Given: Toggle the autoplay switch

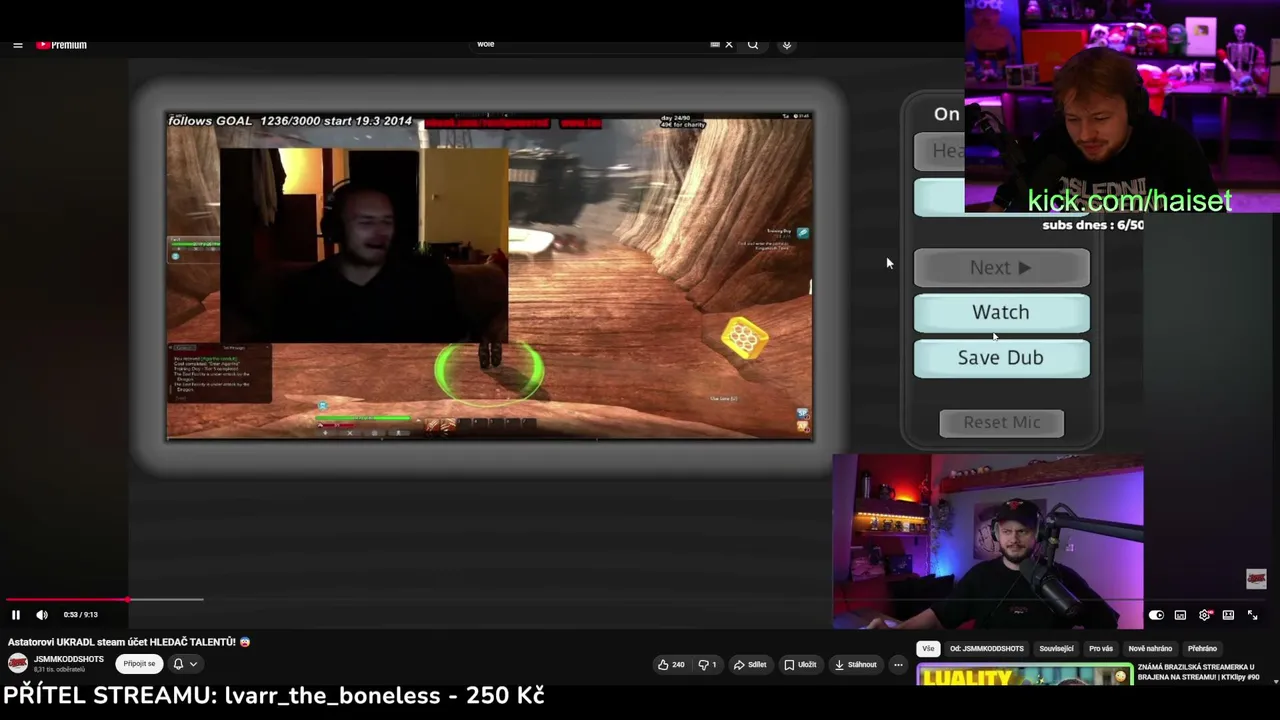Looking at the screenshot, I should tap(1156, 615).
